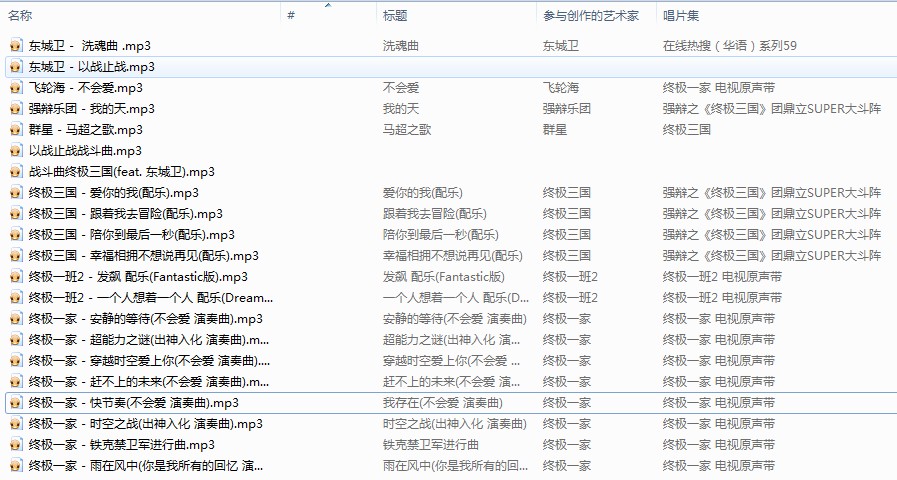Click mp3 icon of 终极一班2 - 发飙 配乐
The image size is (897, 480).
coord(17,277)
